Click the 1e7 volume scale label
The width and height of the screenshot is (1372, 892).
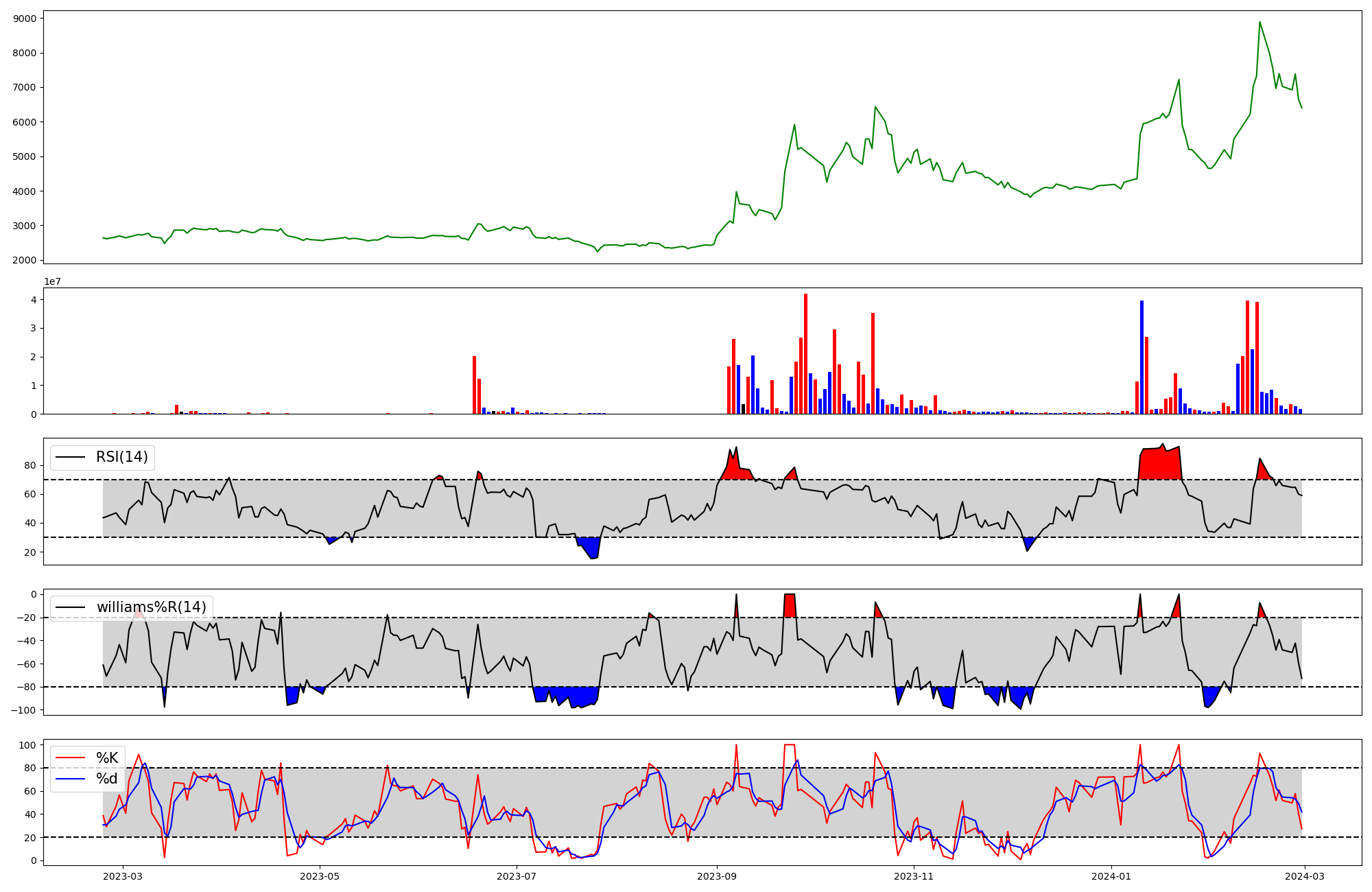click(53, 281)
